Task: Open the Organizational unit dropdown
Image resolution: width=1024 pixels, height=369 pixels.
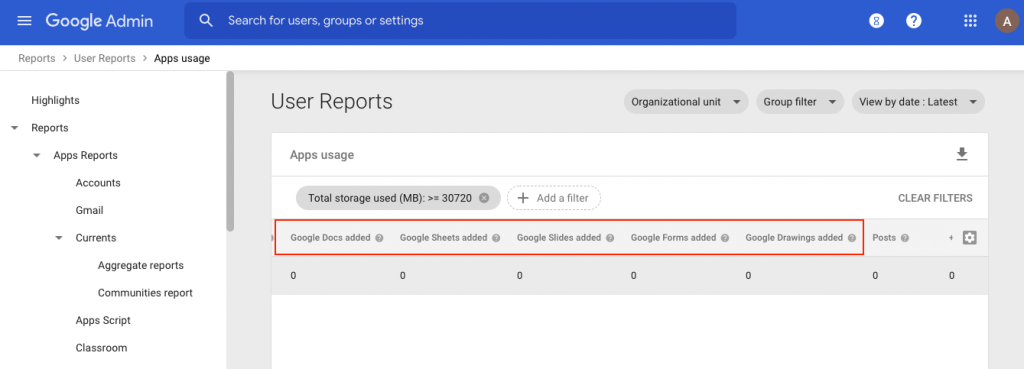Action: [x=686, y=102]
